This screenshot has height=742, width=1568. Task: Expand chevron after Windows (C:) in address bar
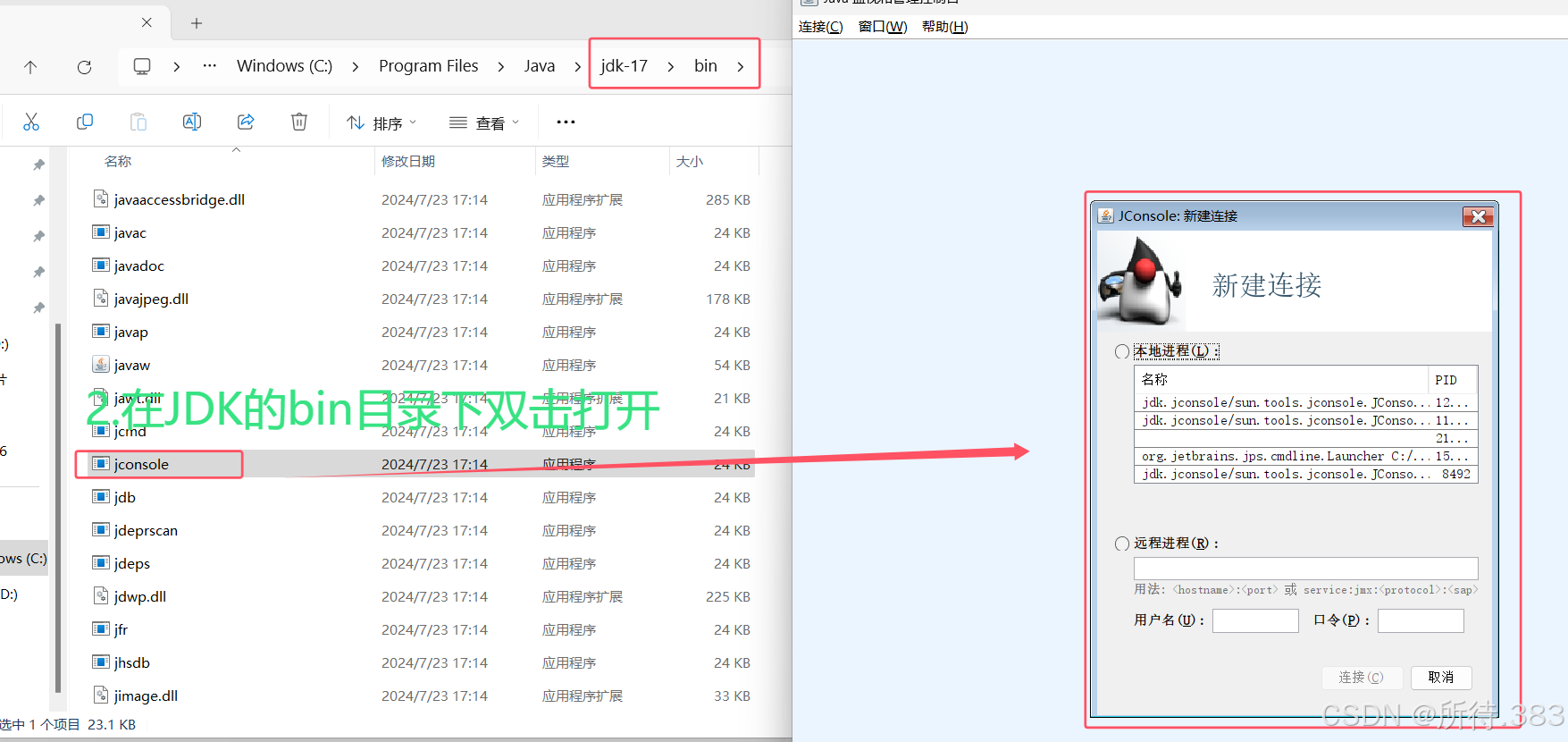356,66
